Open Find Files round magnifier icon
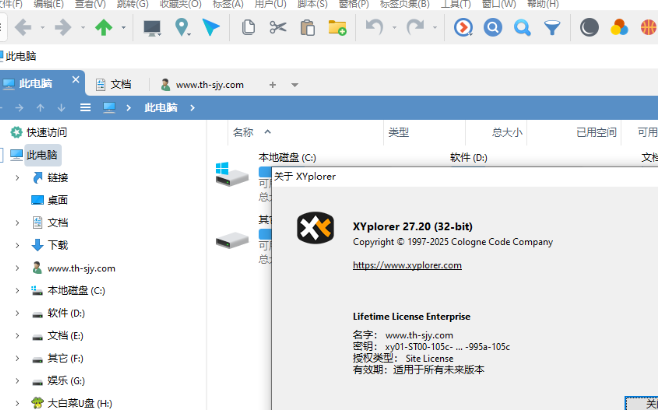Viewport: 658px width, 410px height. [x=493, y=28]
